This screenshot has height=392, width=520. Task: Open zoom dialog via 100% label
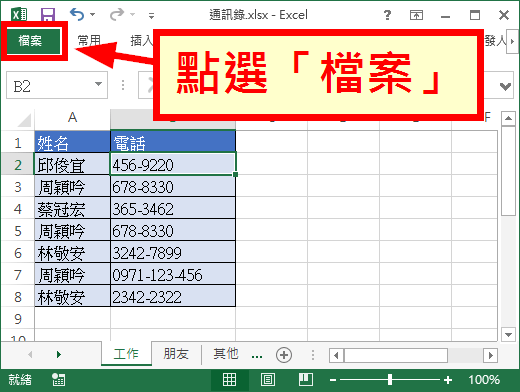click(x=484, y=380)
